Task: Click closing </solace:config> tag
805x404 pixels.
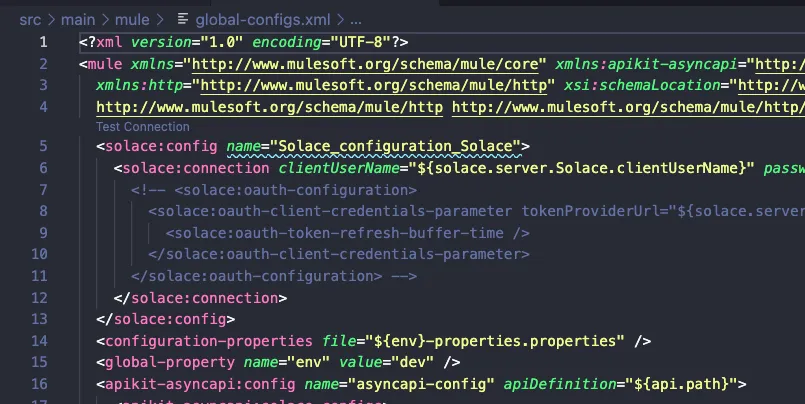Action: (x=165, y=319)
